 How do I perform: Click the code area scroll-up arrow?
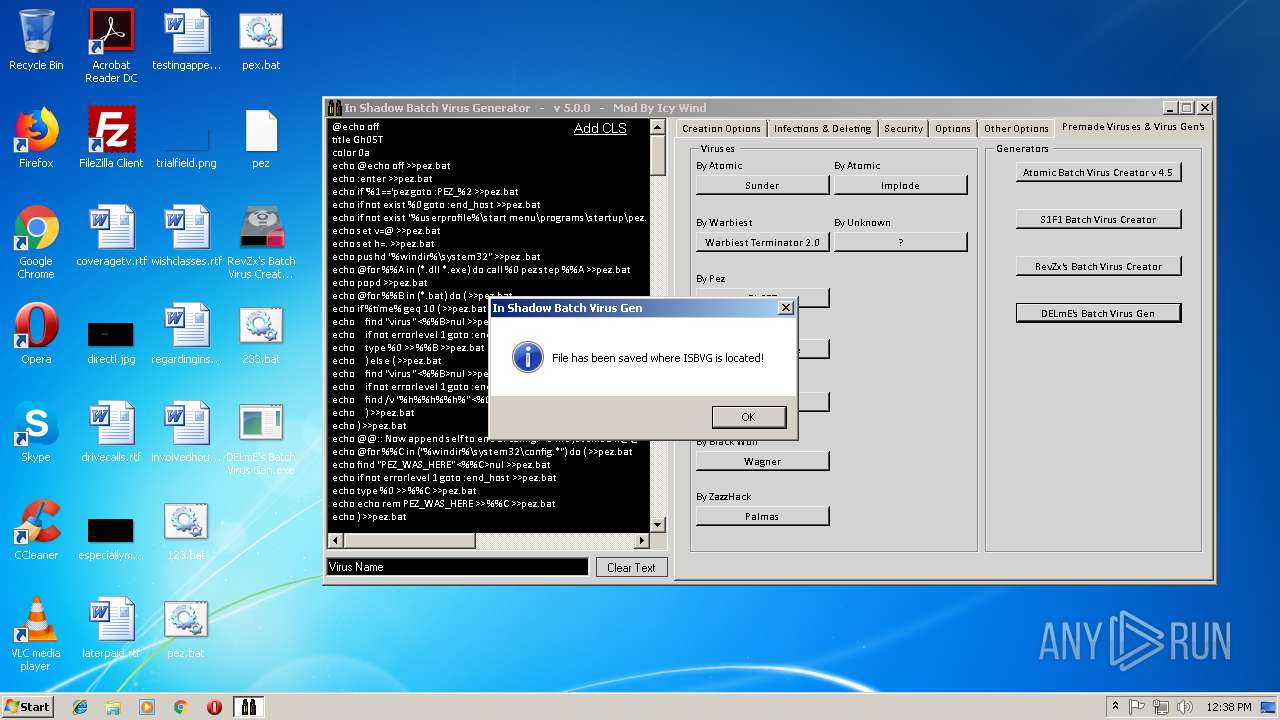[657, 127]
